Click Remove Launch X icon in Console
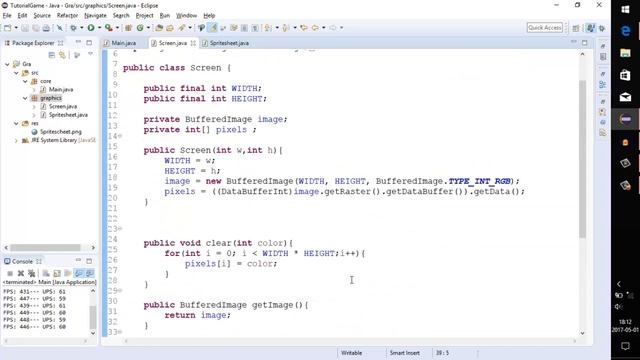Image resolution: width=640 pixels, height=360 pixels. [x=21, y=273]
